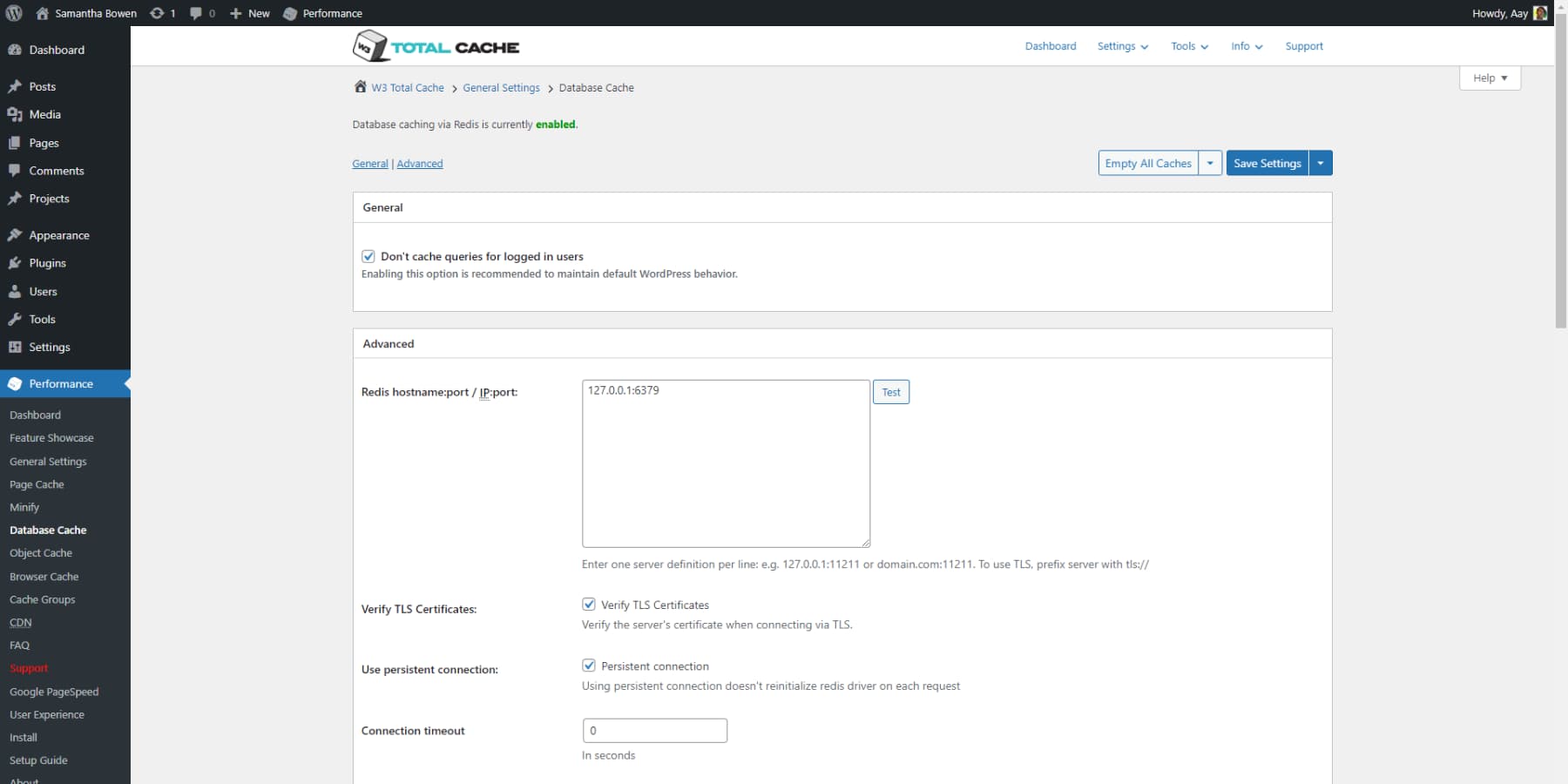Image resolution: width=1568 pixels, height=784 pixels.
Task: Open the Save Settings dropdown arrow
Action: pyautogui.click(x=1321, y=163)
